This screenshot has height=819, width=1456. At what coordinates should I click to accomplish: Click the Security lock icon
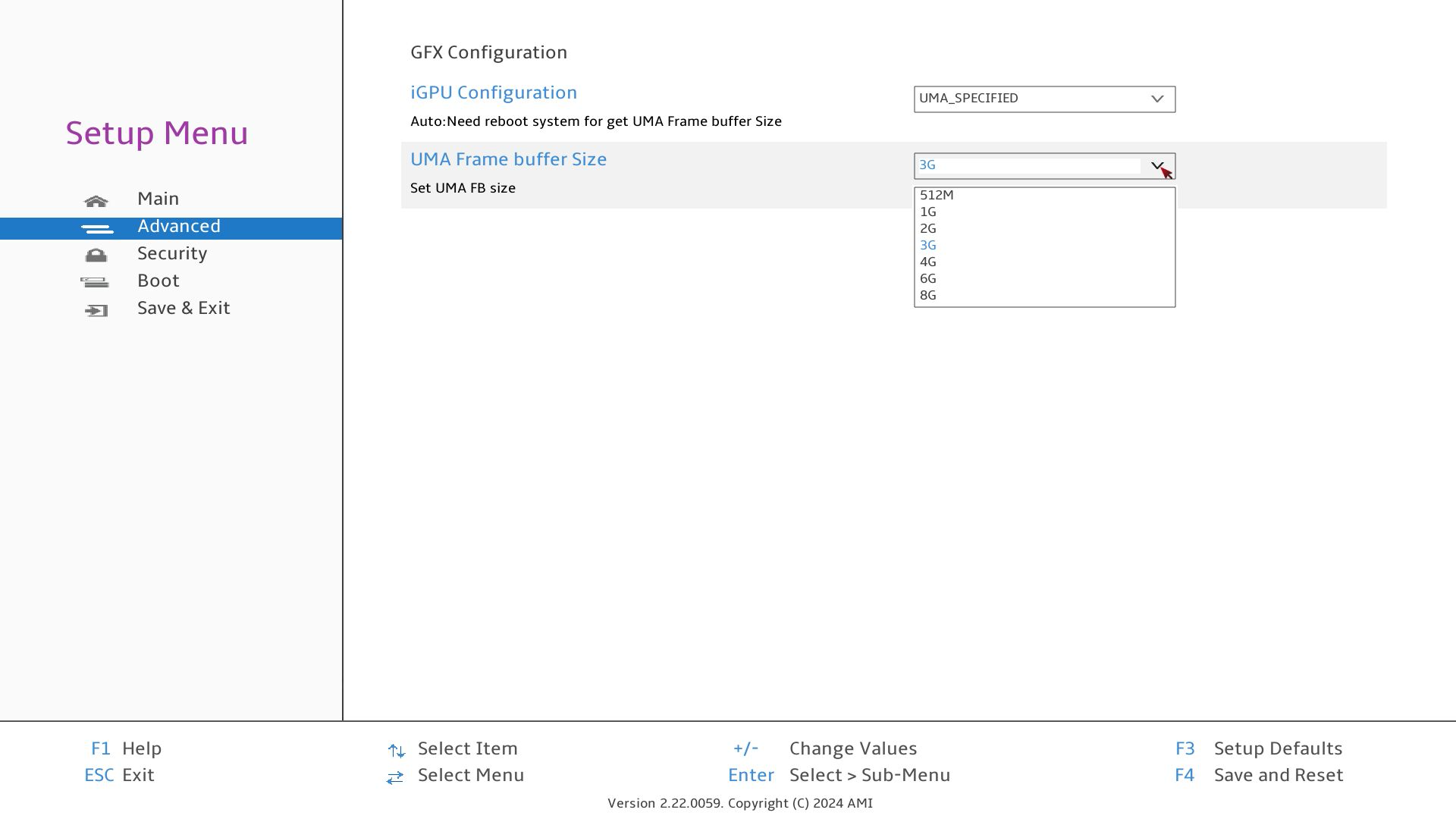pyautogui.click(x=96, y=256)
